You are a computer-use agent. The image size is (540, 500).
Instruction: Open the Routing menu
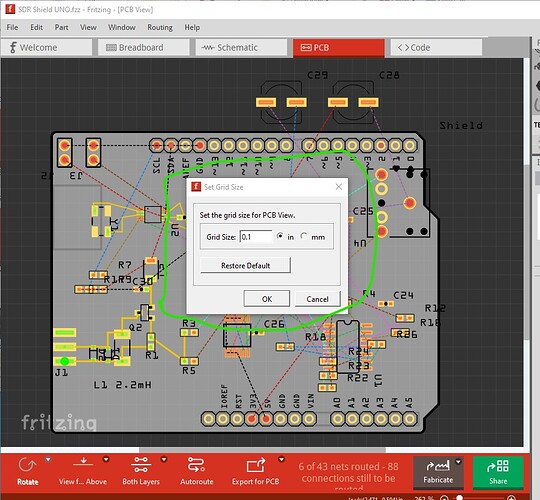click(x=160, y=27)
